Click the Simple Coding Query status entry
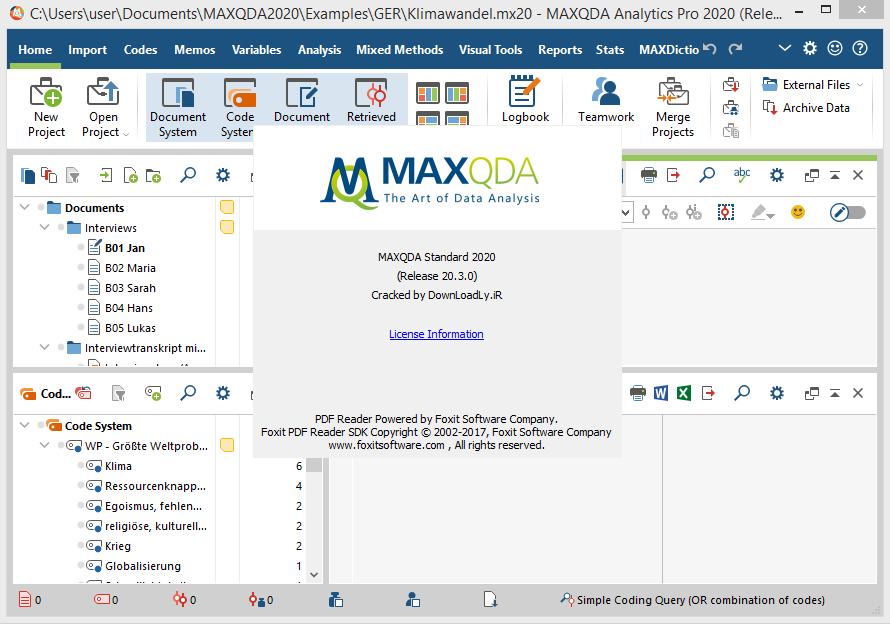The image size is (890, 624). tap(692, 600)
